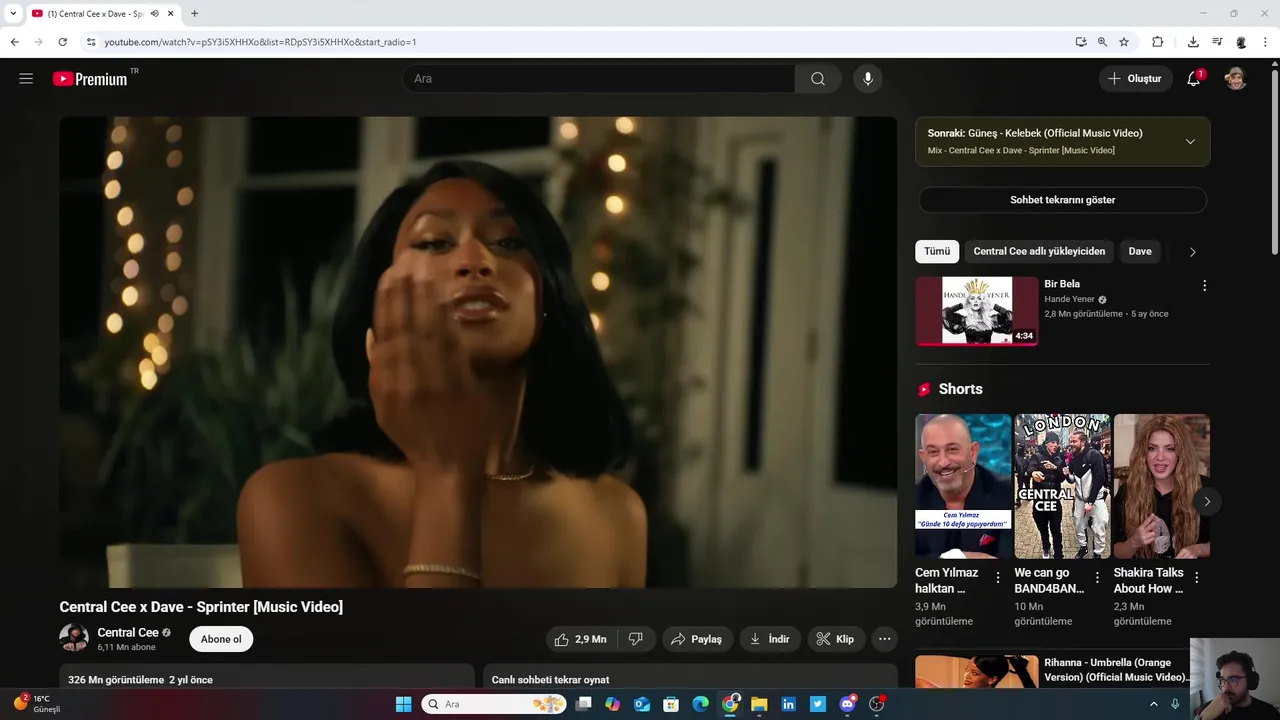Select the Tümü filter chip
This screenshot has width=1280, height=720.
tap(937, 252)
